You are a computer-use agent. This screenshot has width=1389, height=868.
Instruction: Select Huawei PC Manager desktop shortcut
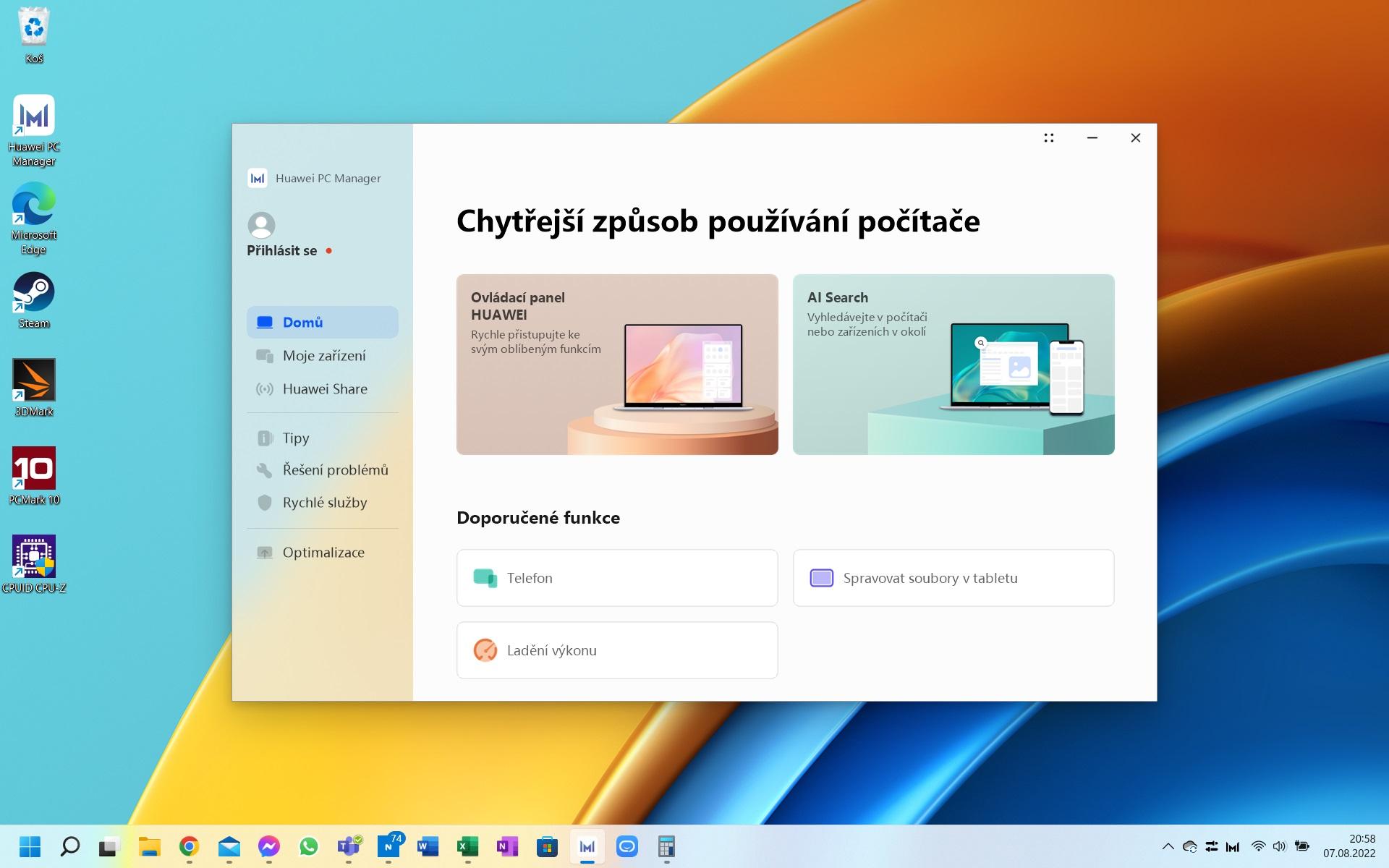34,130
